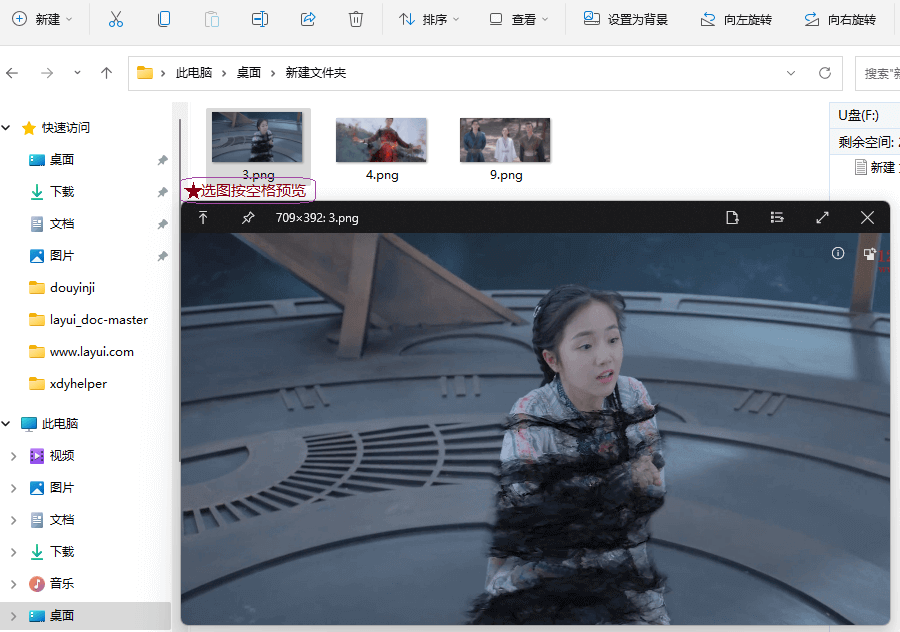The width and height of the screenshot is (900, 632).
Task: Click the search input field
Action: (878, 73)
